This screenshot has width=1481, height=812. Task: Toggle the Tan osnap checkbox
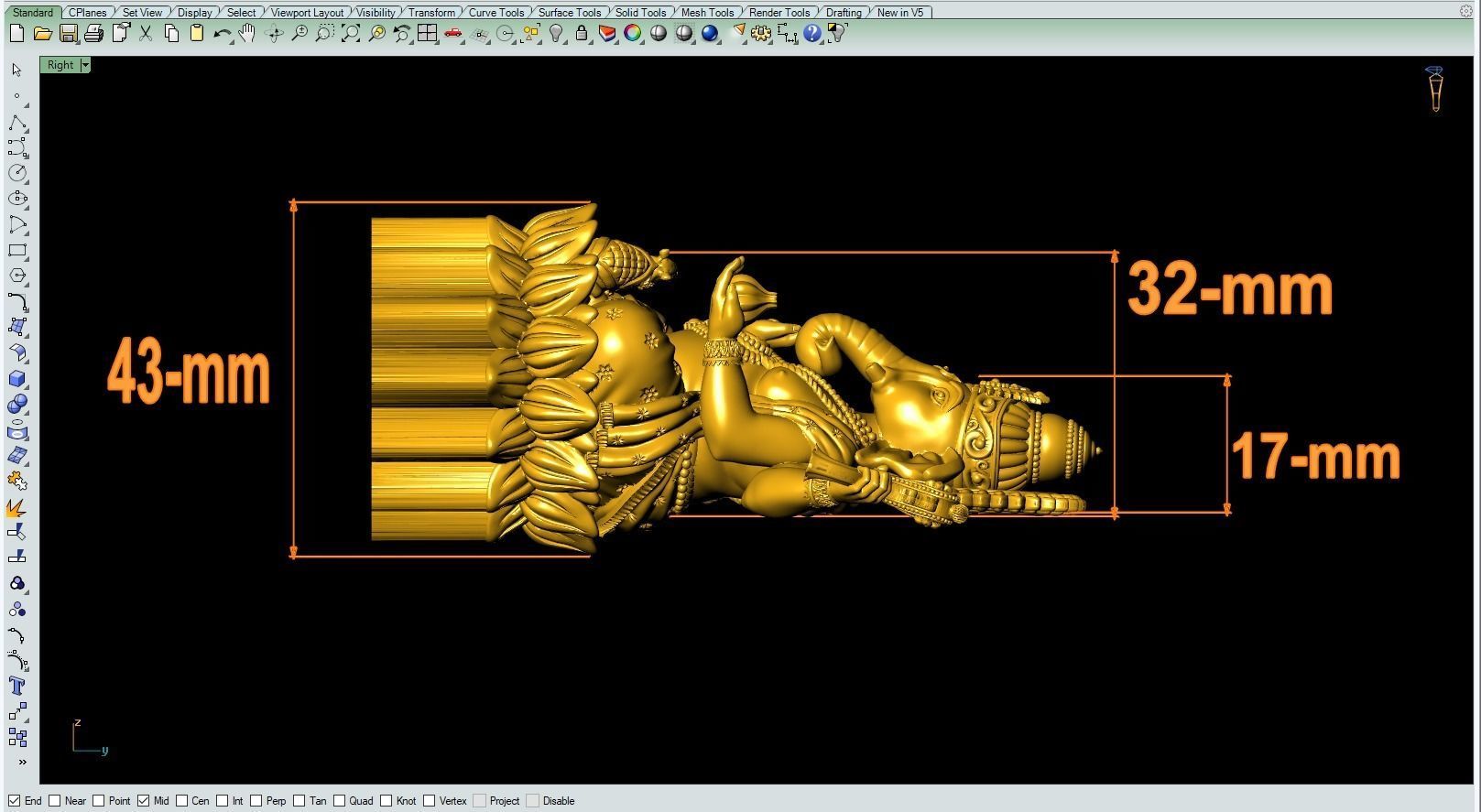click(300, 801)
